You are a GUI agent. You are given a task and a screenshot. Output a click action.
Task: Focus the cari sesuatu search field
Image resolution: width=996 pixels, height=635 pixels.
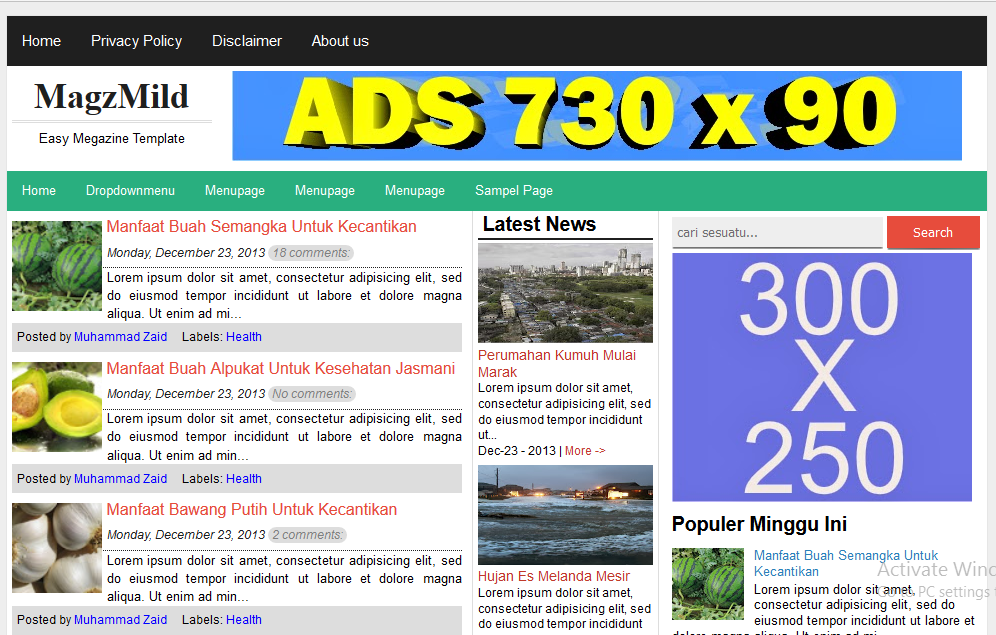point(777,232)
